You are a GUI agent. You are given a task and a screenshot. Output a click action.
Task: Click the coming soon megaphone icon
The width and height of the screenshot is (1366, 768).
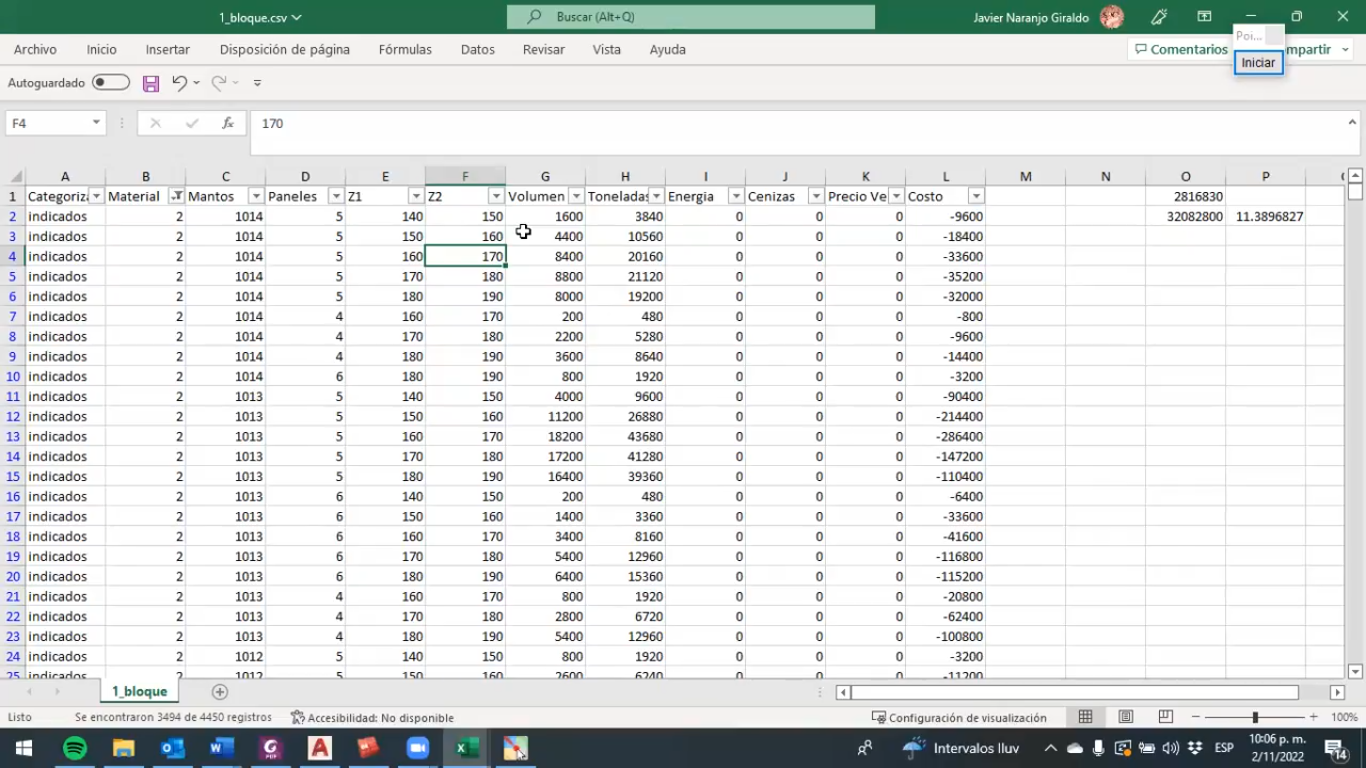(x=1159, y=17)
